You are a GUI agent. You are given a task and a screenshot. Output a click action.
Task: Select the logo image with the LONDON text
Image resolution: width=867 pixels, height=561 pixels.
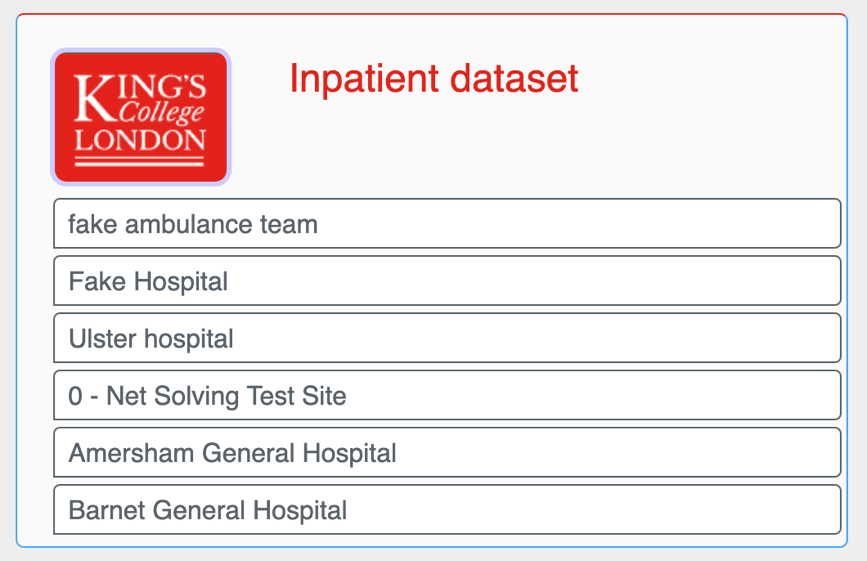click(x=140, y=117)
